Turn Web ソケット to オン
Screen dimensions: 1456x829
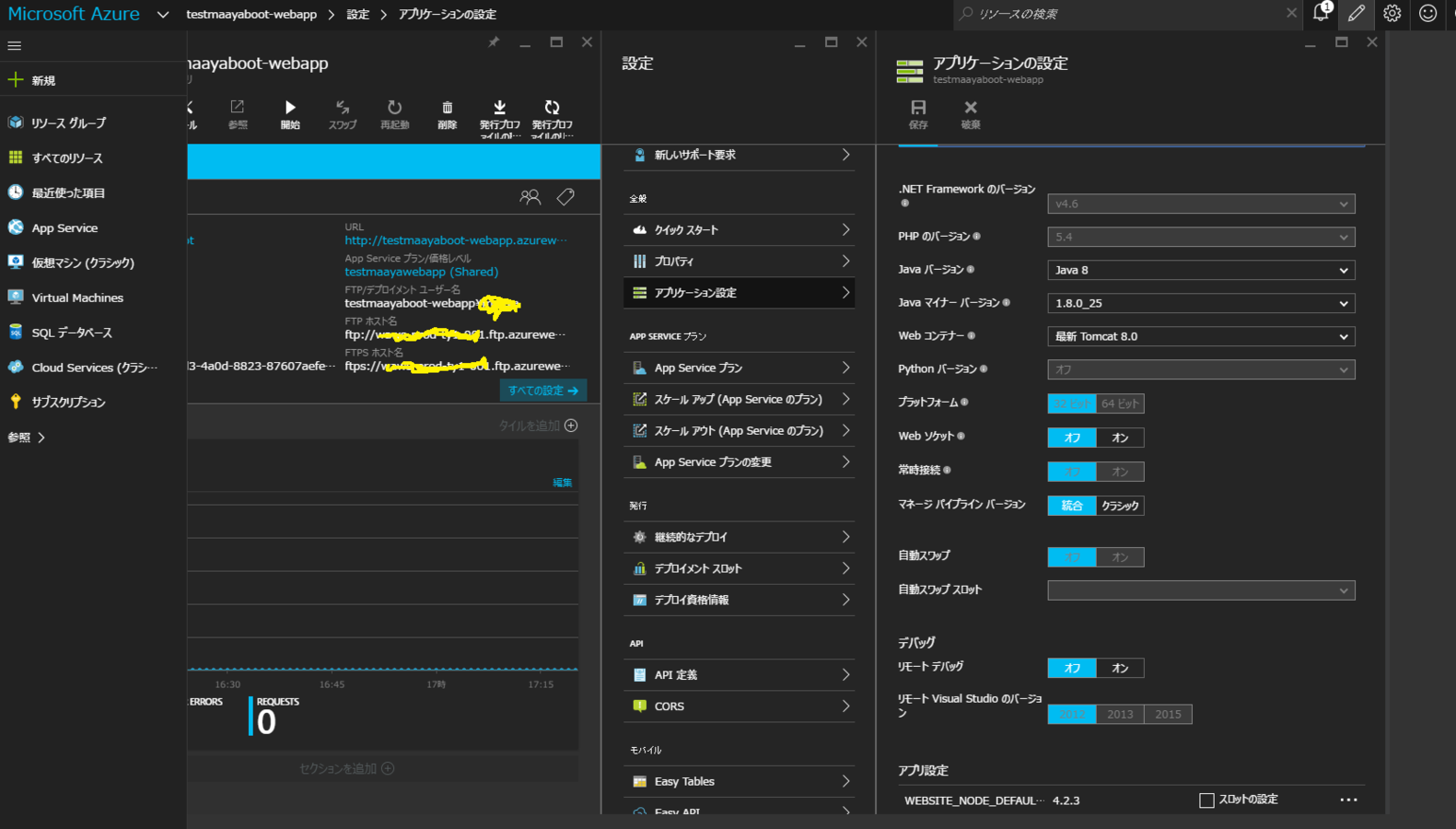click(1120, 438)
